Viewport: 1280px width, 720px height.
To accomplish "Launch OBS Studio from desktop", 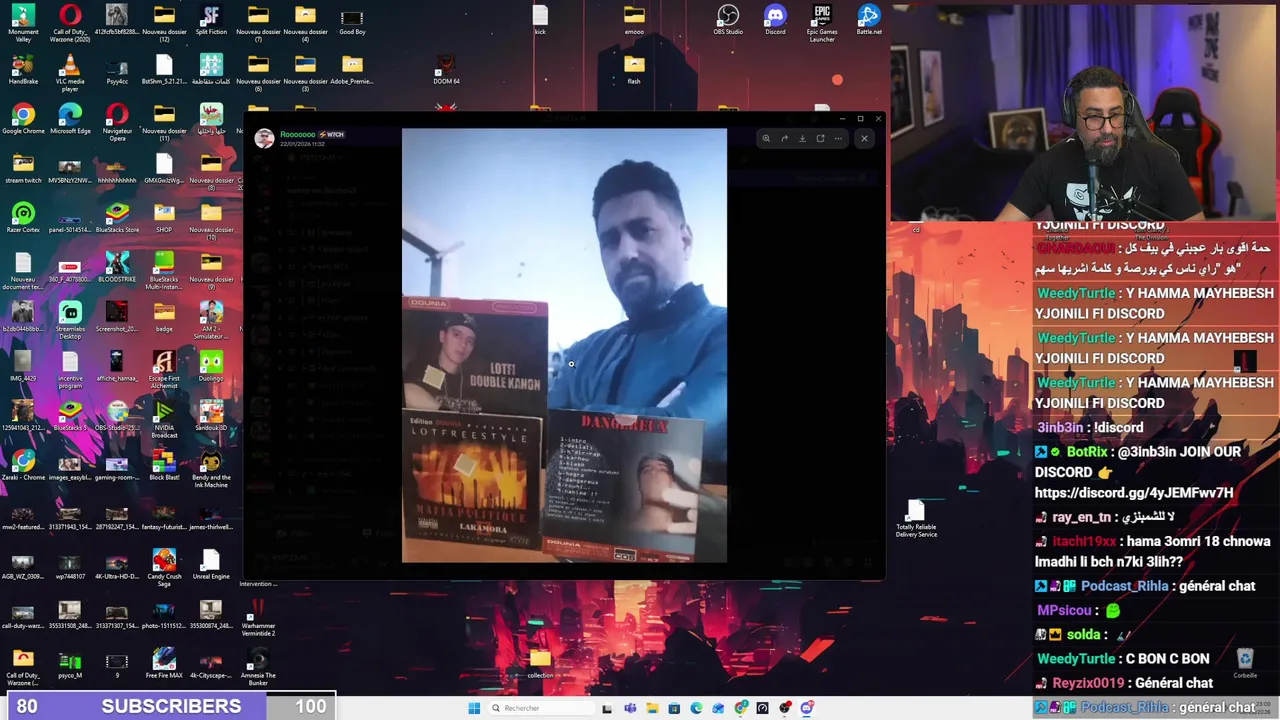I will 728,20.
